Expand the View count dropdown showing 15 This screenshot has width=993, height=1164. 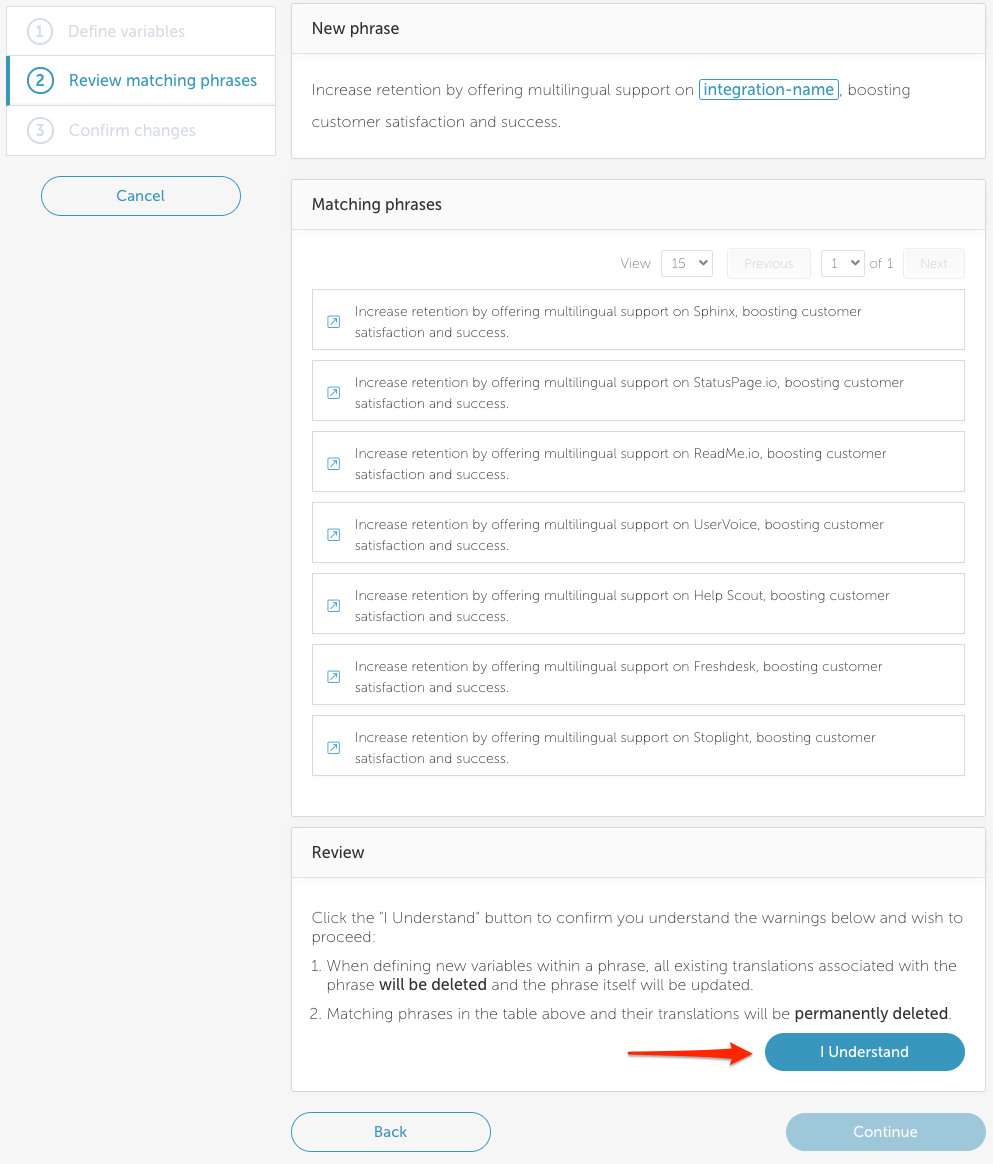(686, 264)
